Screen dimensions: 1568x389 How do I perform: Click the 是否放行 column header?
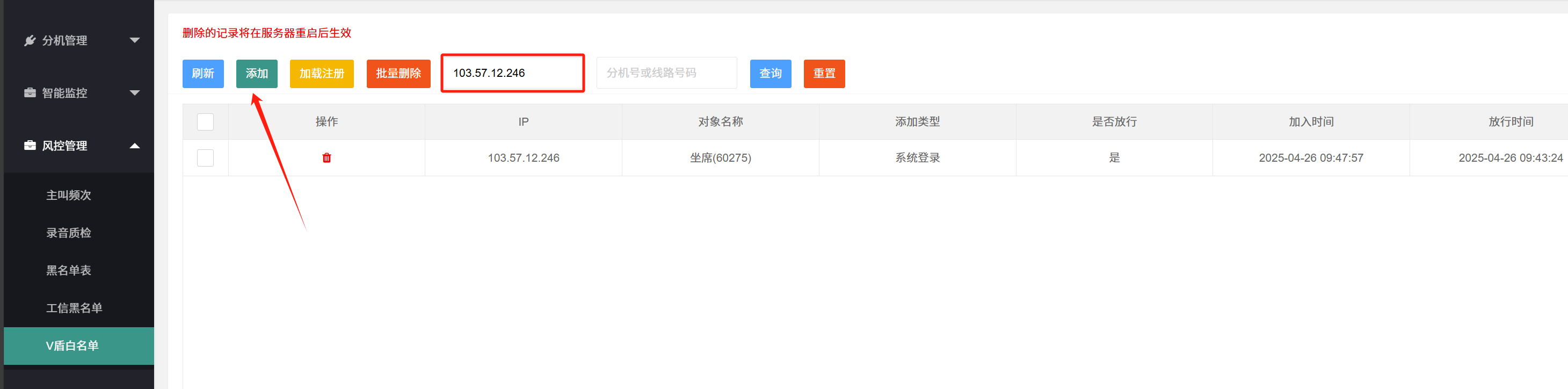point(1114,122)
